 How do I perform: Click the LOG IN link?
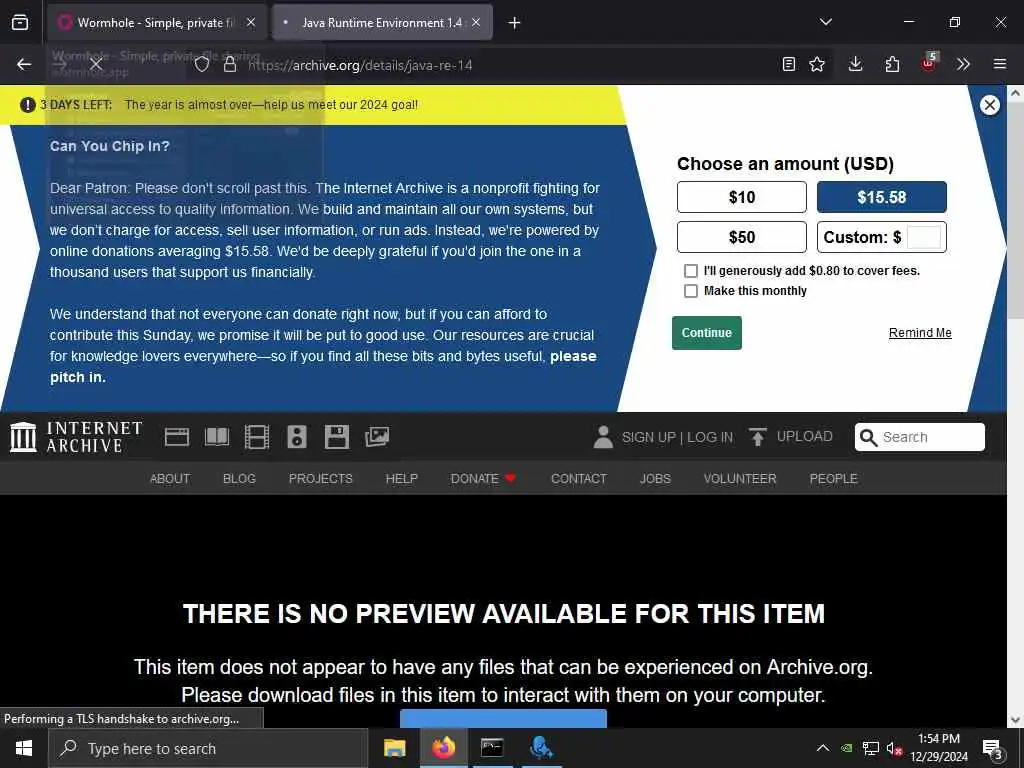pos(710,438)
